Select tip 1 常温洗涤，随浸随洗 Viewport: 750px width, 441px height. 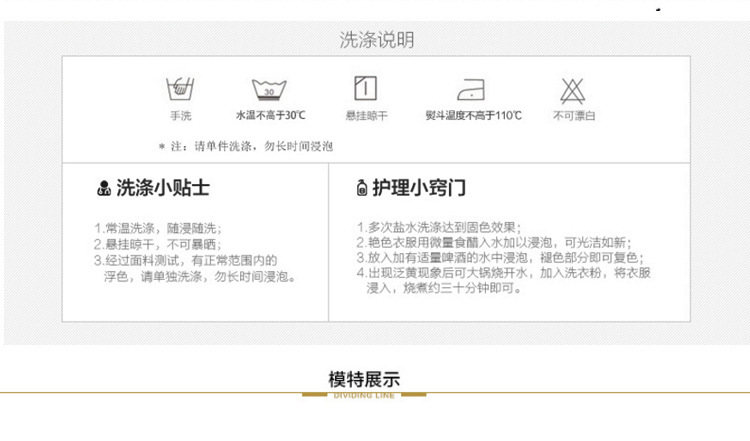158,227
